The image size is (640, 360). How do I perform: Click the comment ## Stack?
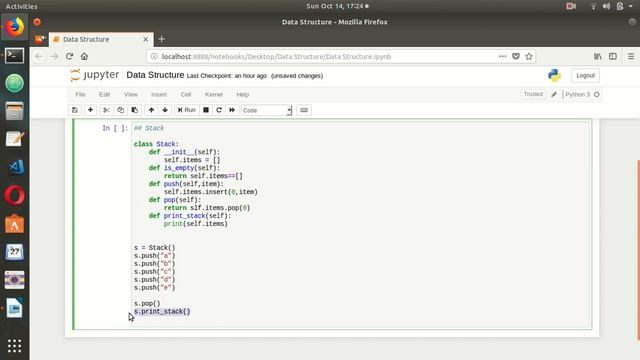click(x=149, y=128)
